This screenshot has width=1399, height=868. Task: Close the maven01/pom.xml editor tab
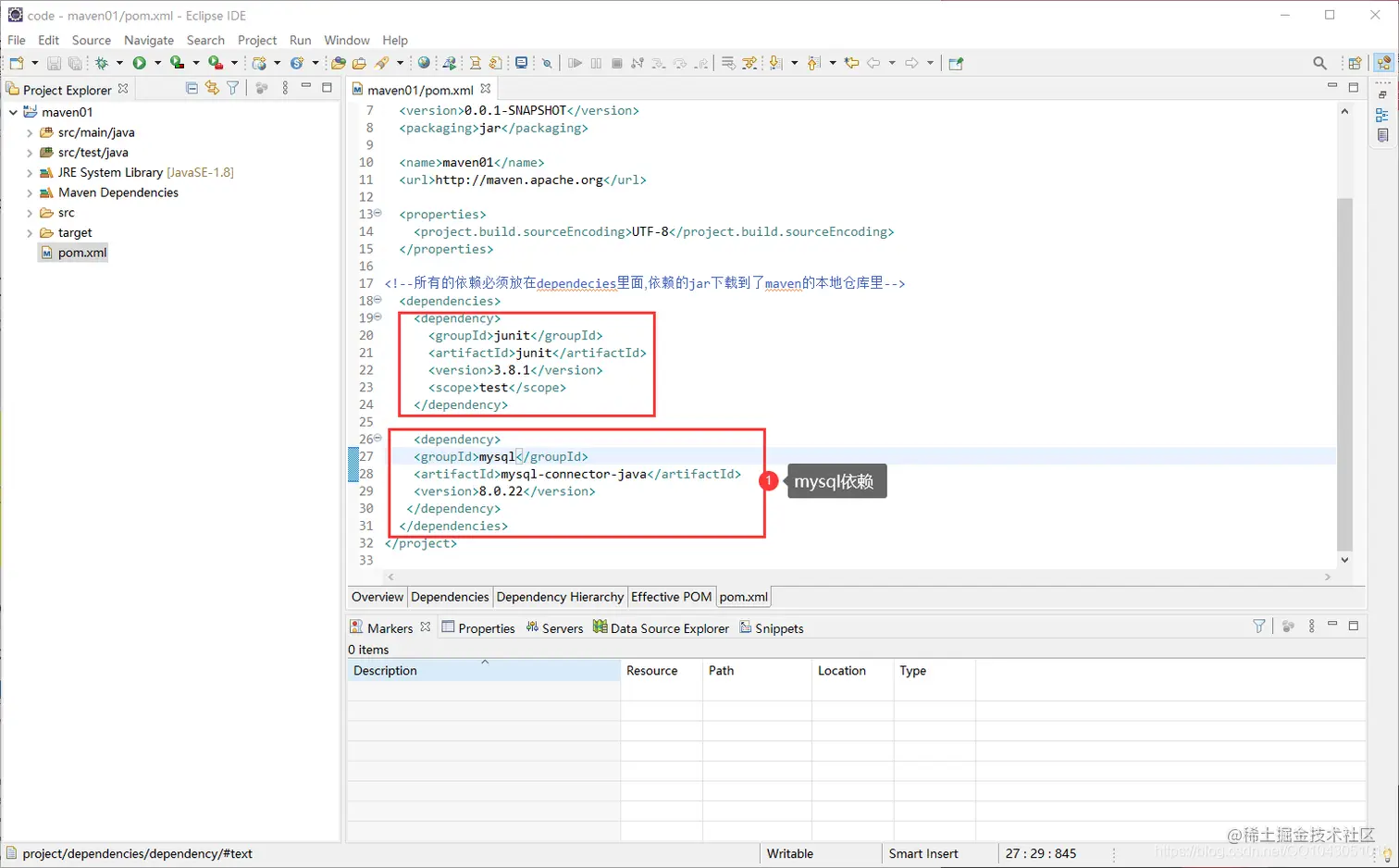tap(486, 89)
